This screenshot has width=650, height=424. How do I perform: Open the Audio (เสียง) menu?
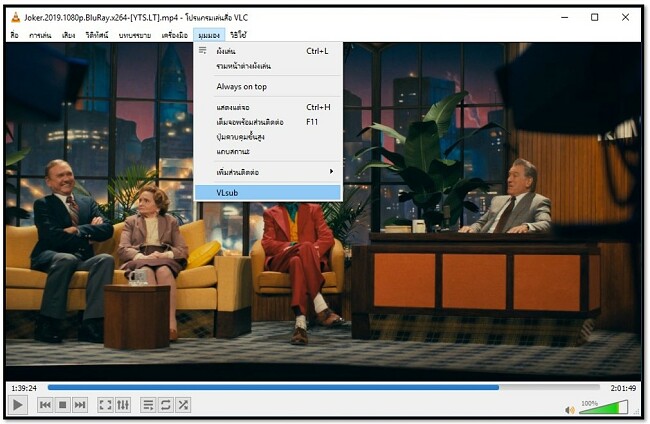[x=68, y=35]
